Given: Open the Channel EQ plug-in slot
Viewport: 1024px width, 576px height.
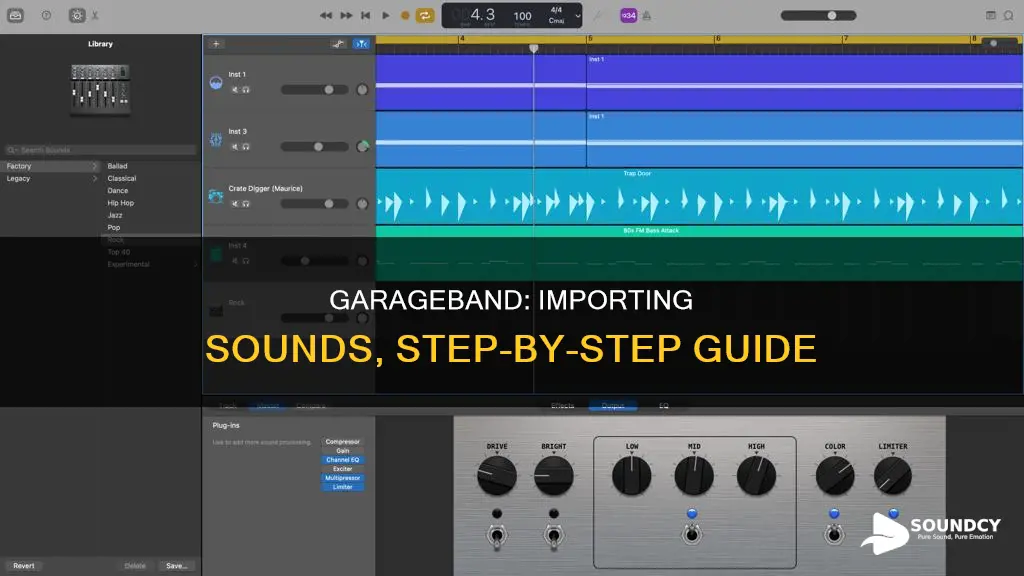Looking at the screenshot, I should click(343, 460).
